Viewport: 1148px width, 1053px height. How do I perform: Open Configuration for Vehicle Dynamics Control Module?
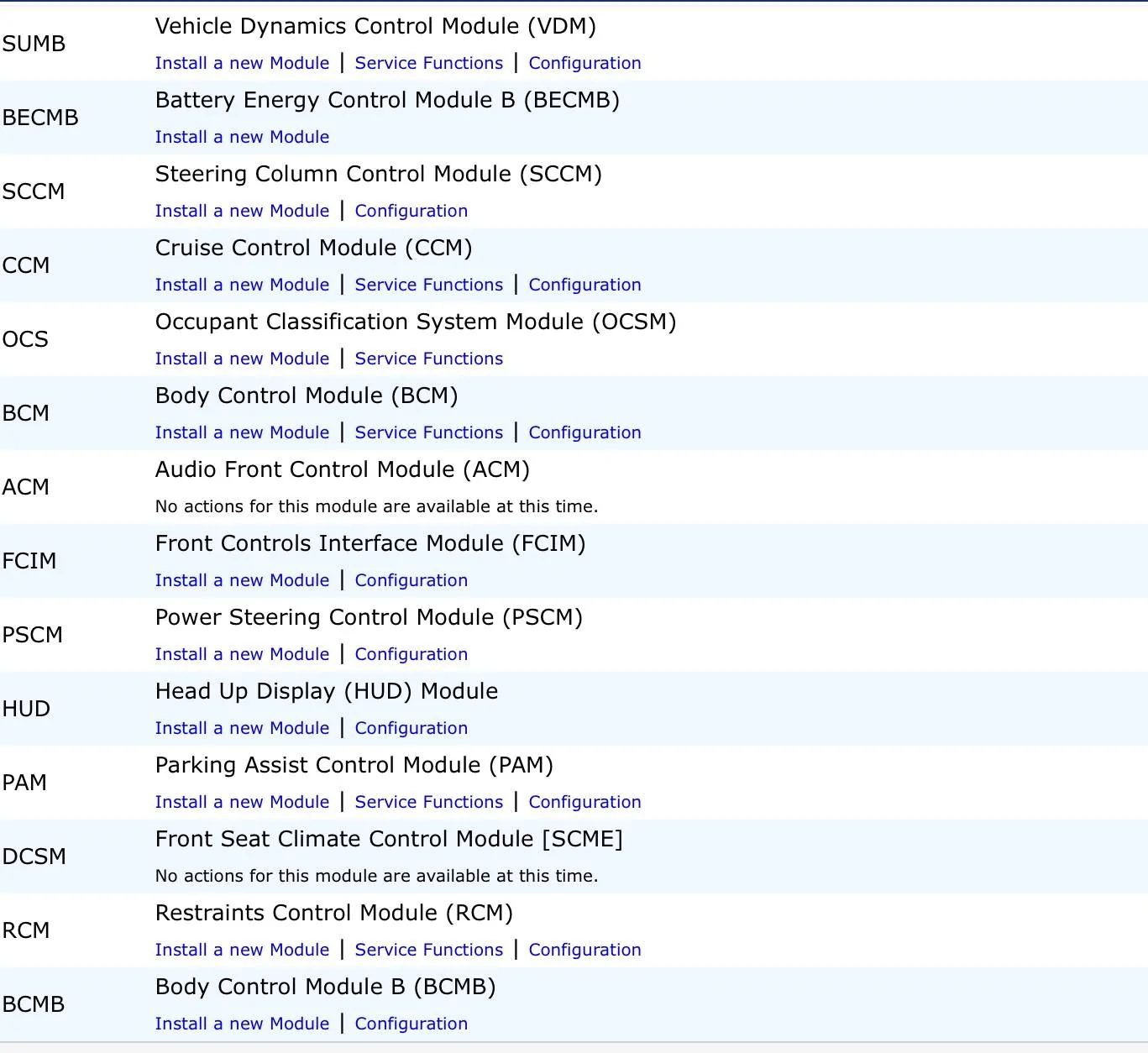(584, 63)
